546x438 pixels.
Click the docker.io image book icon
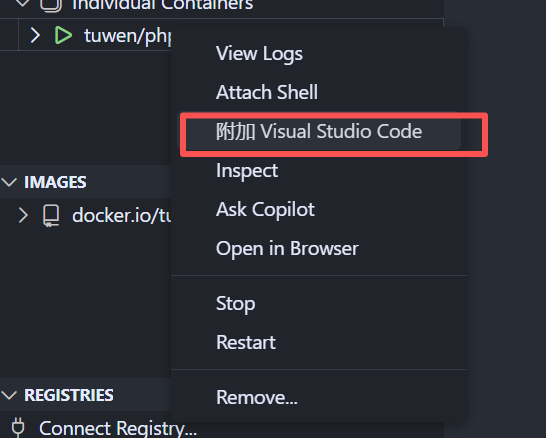point(51,216)
